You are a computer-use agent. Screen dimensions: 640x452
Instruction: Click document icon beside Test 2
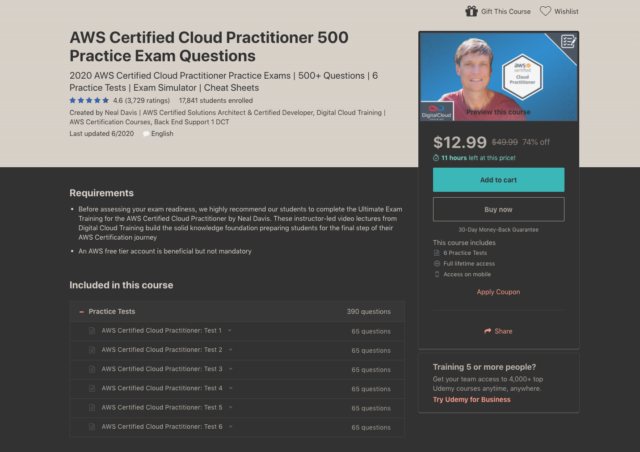click(x=92, y=350)
